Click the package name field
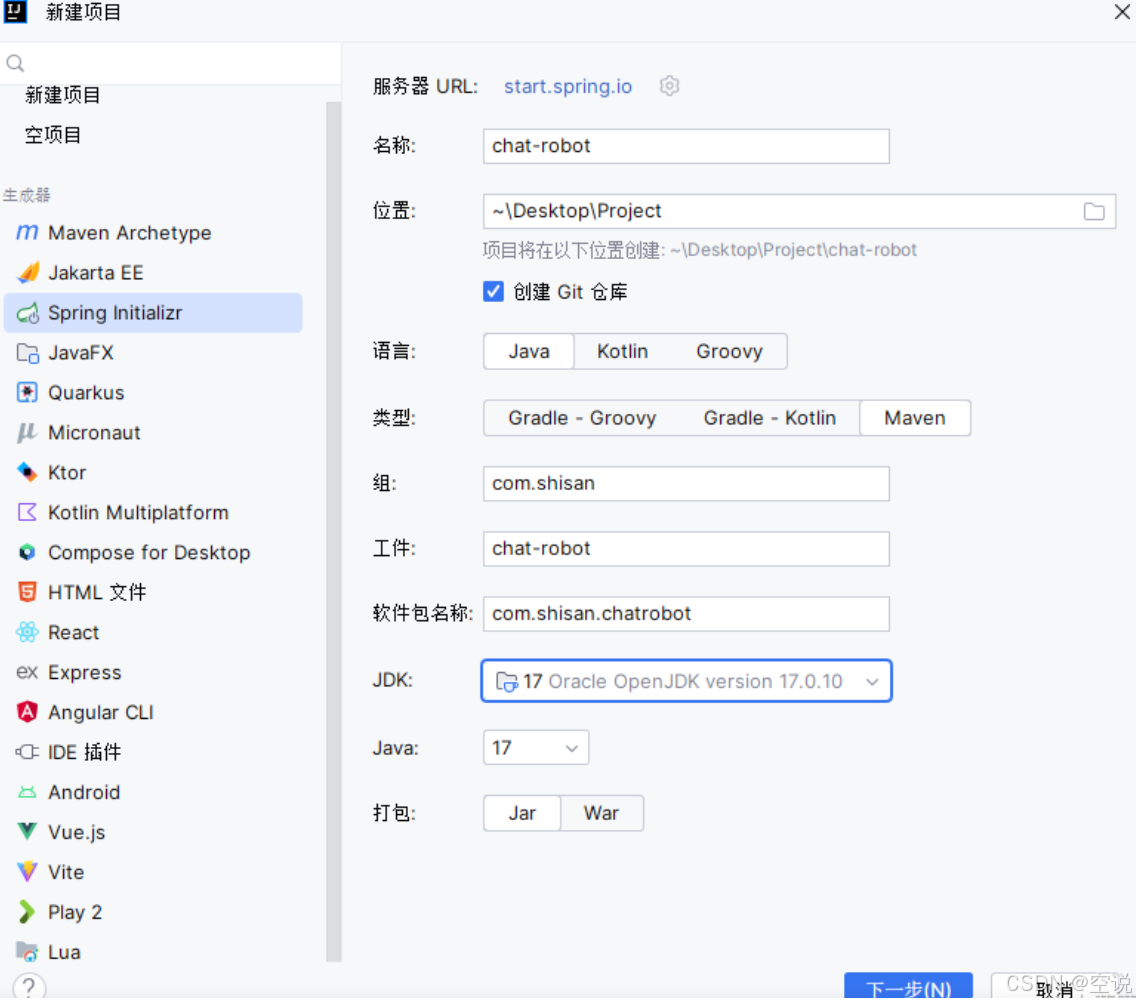Image resolution: width=1136 pixels, height=1003 pixels. (x=686, y=614)
